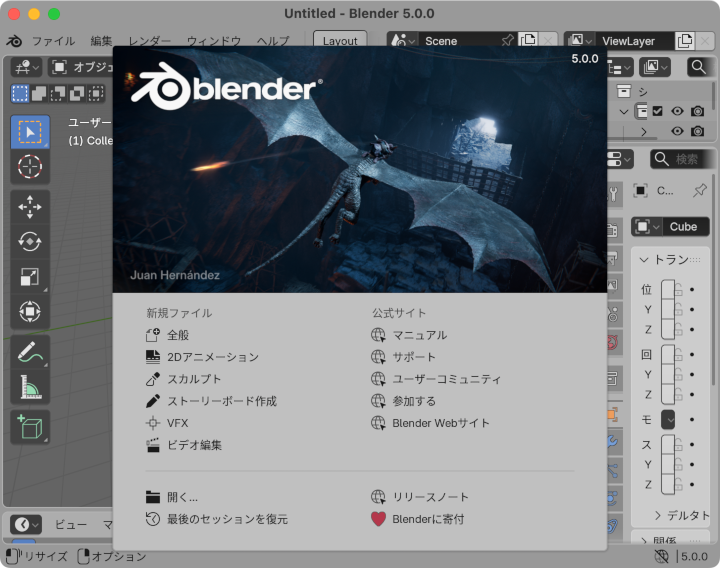Viewport: 720px width, 568px height.
Task: Open the editor type dropdown in viewport
Action: point(27,67)
